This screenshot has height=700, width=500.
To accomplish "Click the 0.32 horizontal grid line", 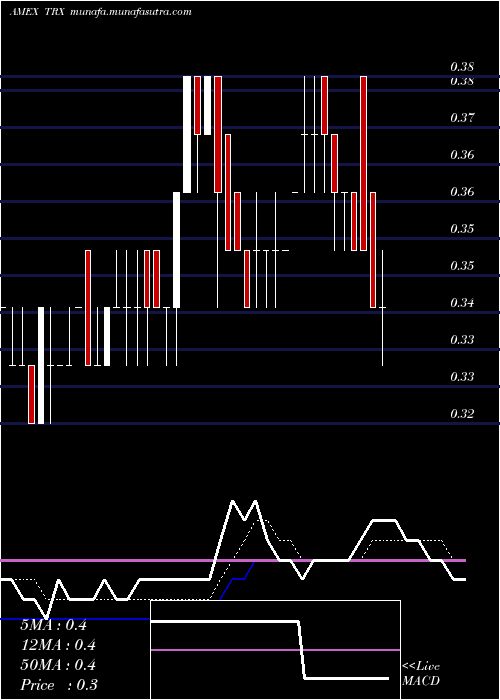I will point(250,423).
